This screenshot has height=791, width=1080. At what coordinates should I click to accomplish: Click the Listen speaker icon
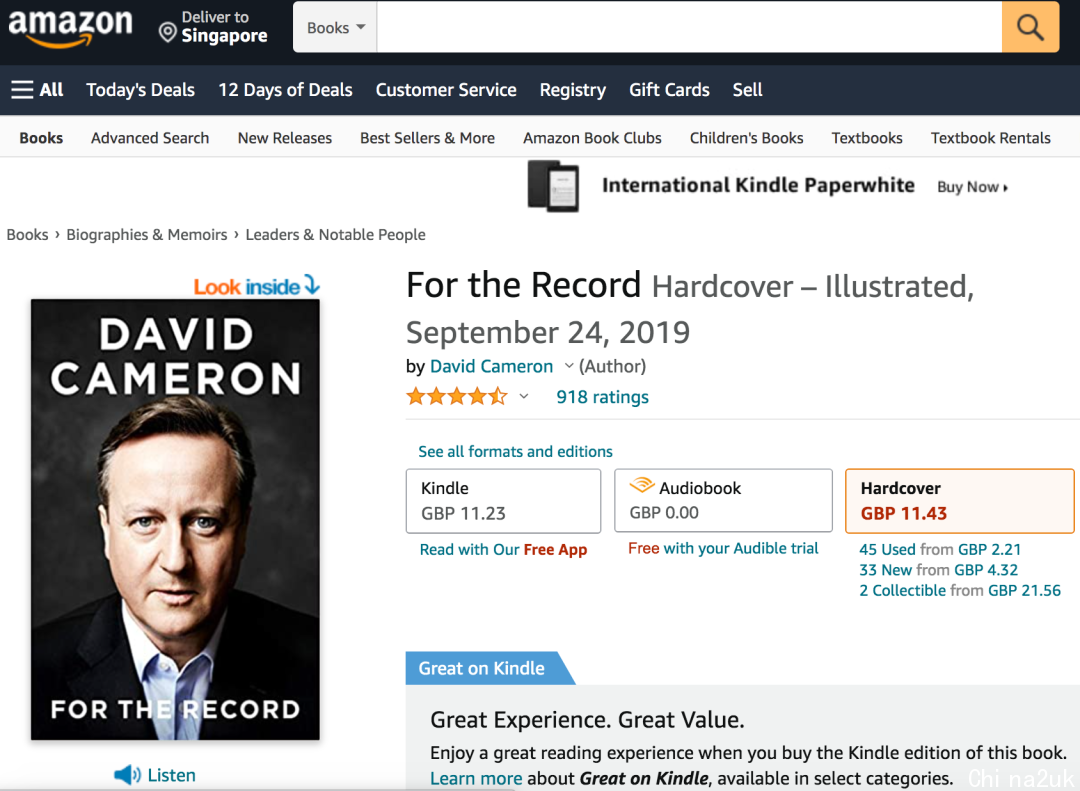point(127,774)
